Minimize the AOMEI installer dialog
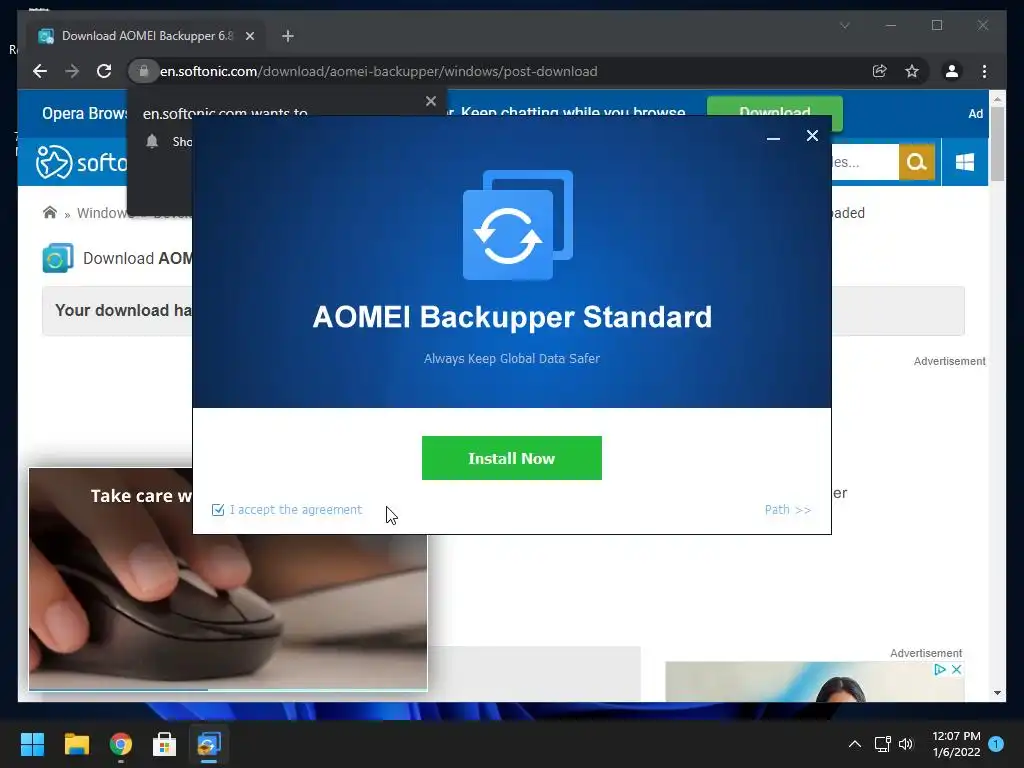 [x=773, y=136]
